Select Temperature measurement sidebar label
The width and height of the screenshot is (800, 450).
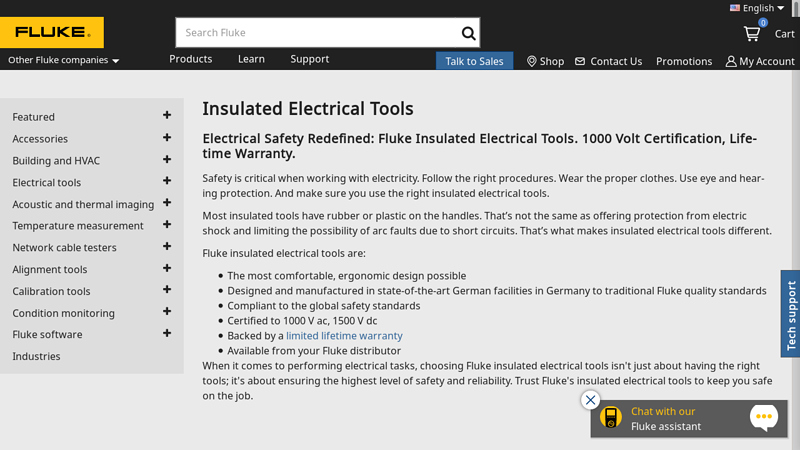tap(78, 226)
